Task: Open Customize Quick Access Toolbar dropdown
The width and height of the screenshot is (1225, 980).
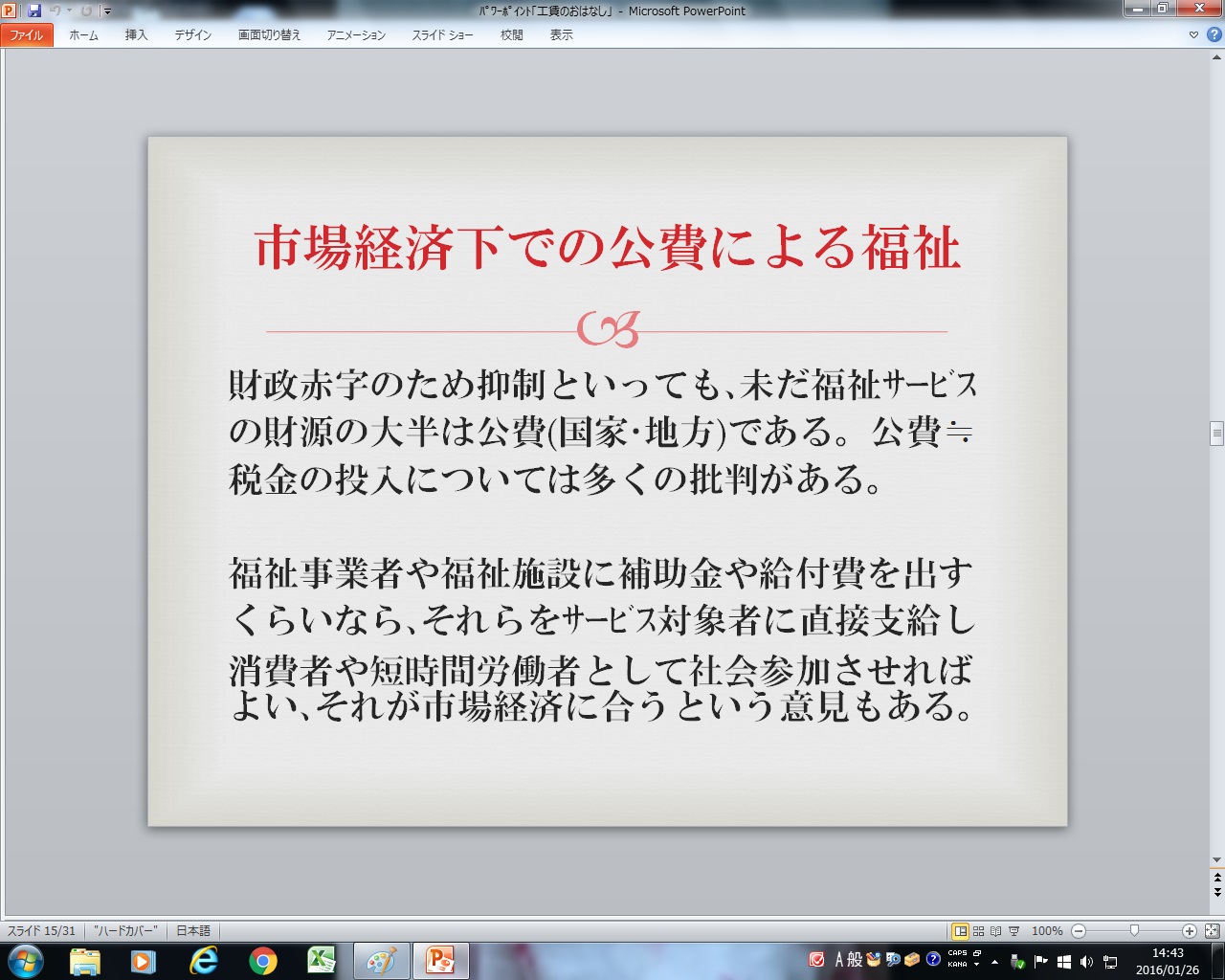Action: point(107,11)
